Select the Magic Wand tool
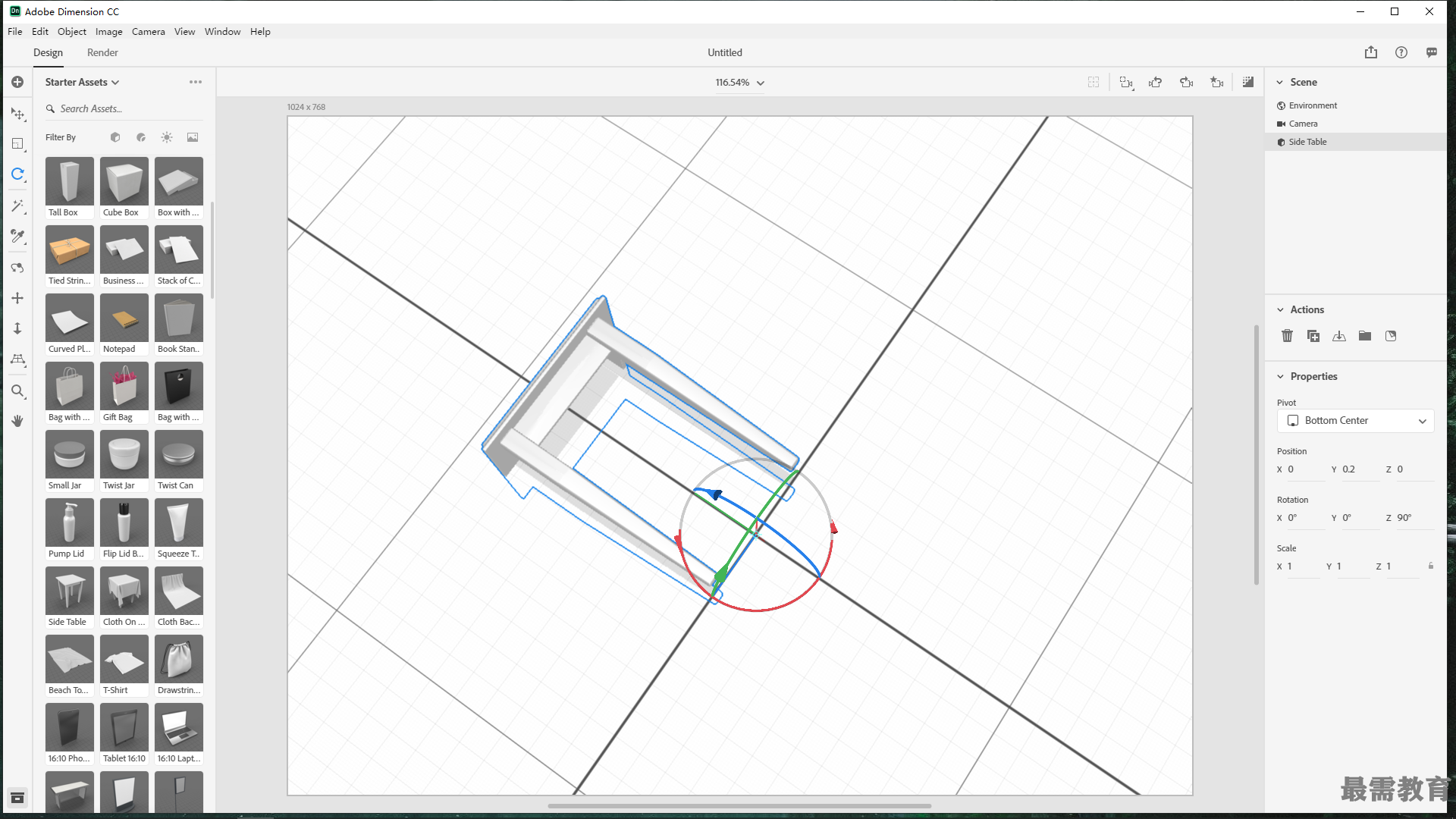 pyautogui.click(x=17, y=206)
